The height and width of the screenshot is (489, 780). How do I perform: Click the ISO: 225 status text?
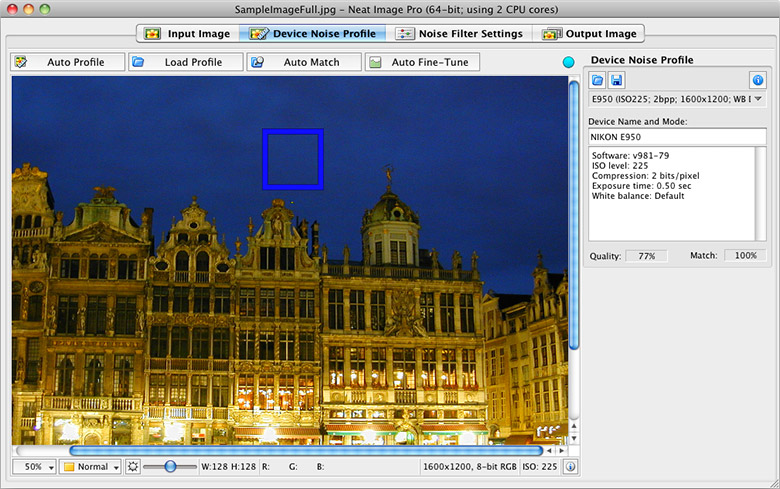coord(539,467)
